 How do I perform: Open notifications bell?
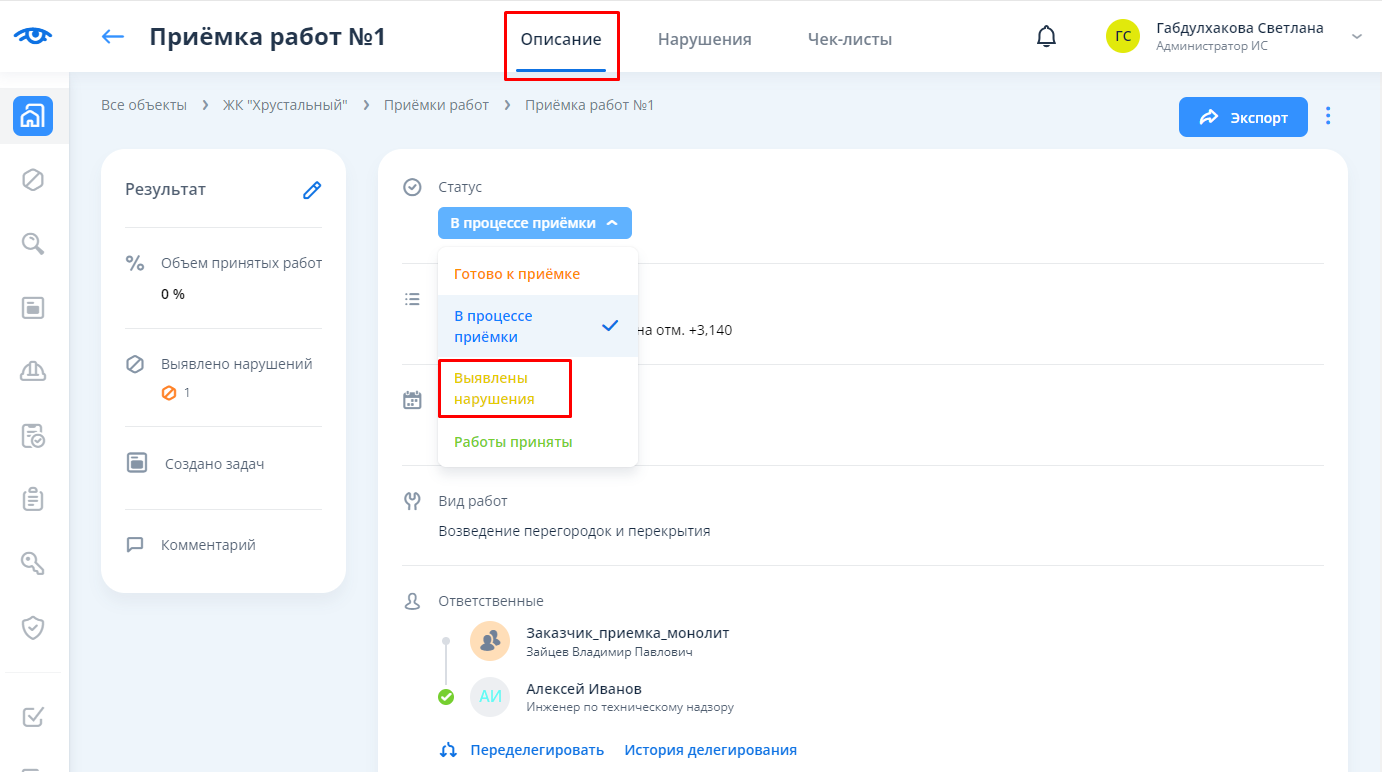[x=1046, y=37]
